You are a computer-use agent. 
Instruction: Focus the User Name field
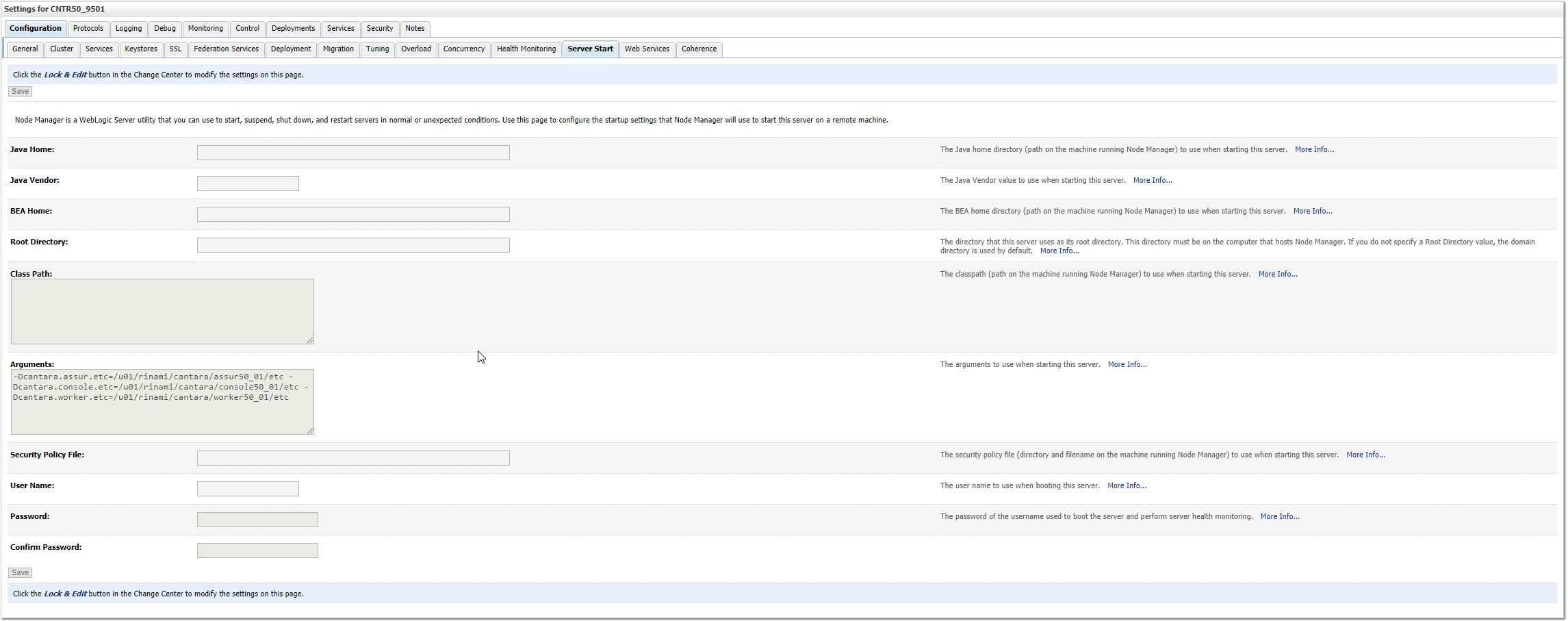tap(248, 489)
